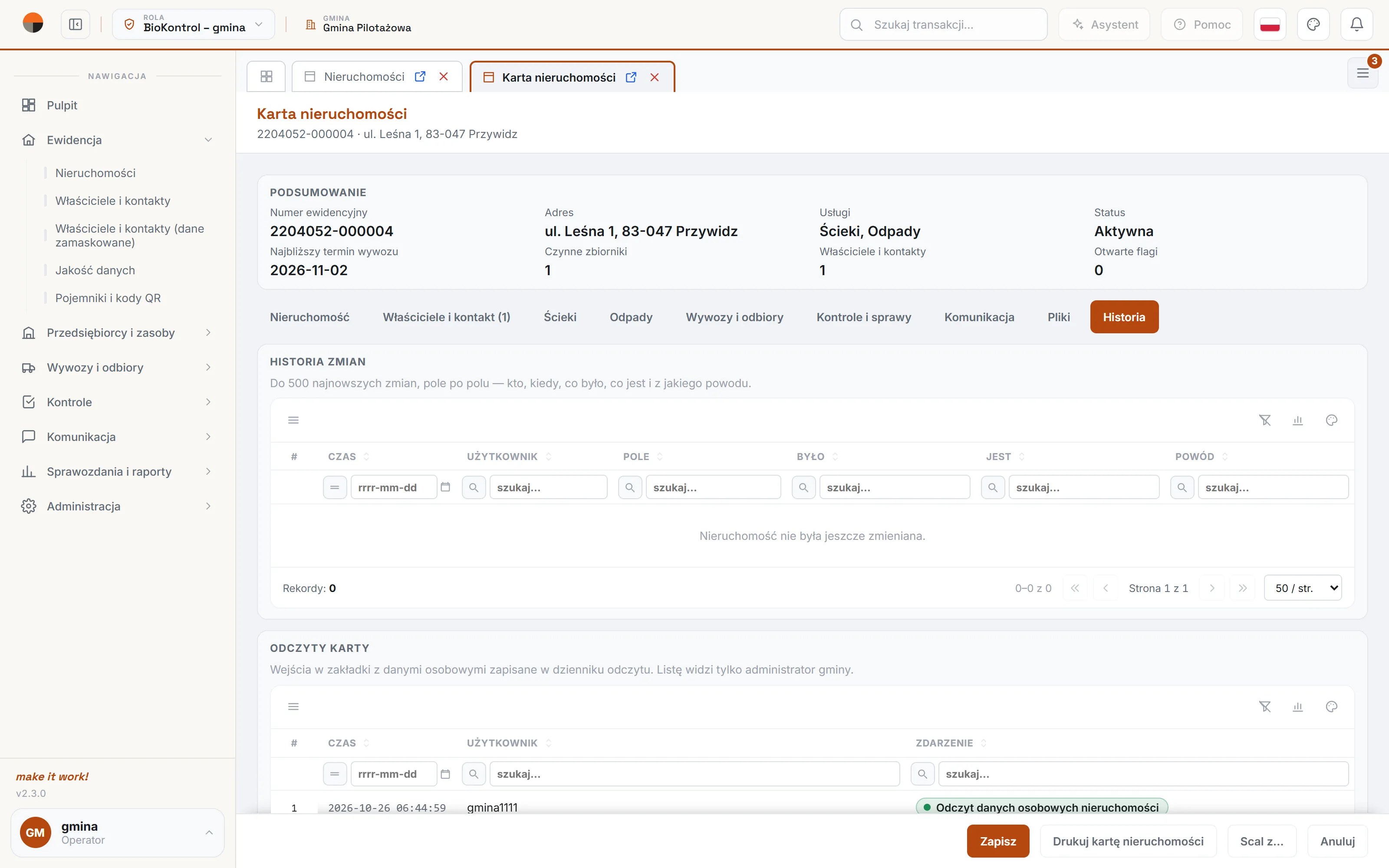Image resolution: width=1389 pixels, height=868 pixels.
Task: Open the BioKontrol – gmina role dropdown
Action: pos(194,25)
